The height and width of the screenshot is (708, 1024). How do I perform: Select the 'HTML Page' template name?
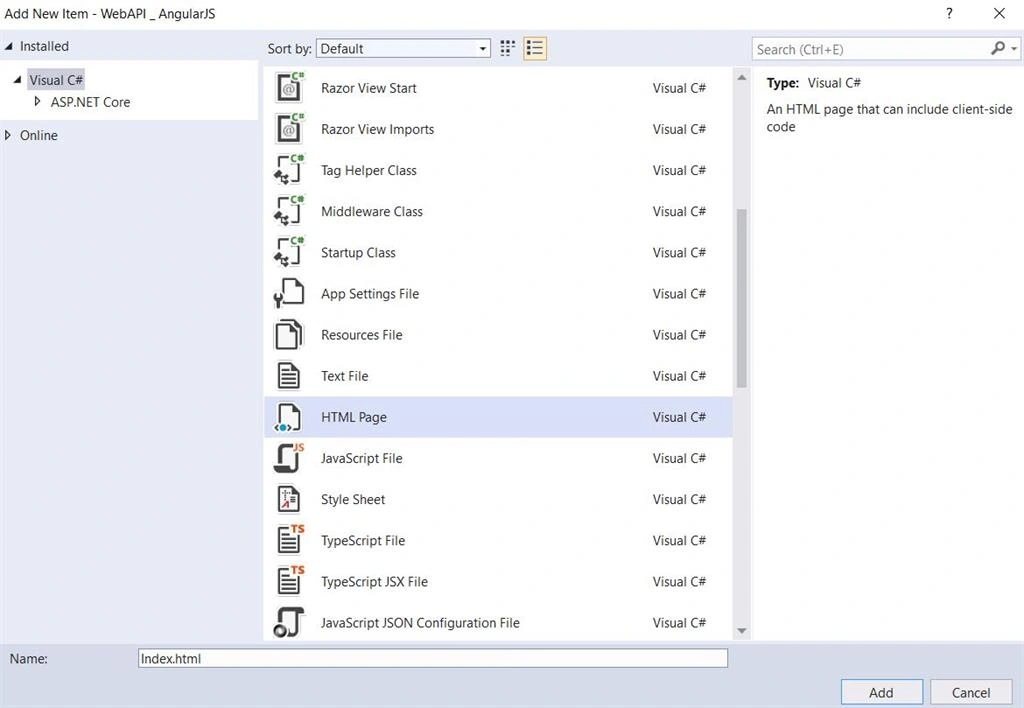(353, 417)
